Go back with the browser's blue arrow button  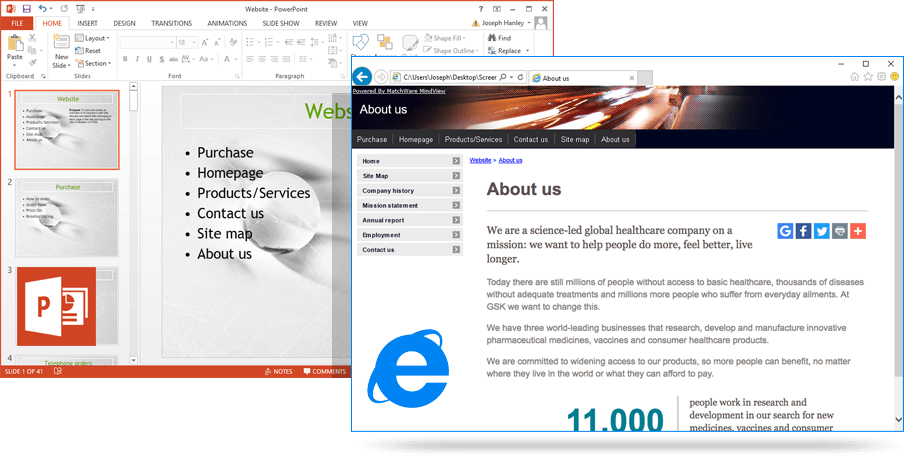point(362,77)
